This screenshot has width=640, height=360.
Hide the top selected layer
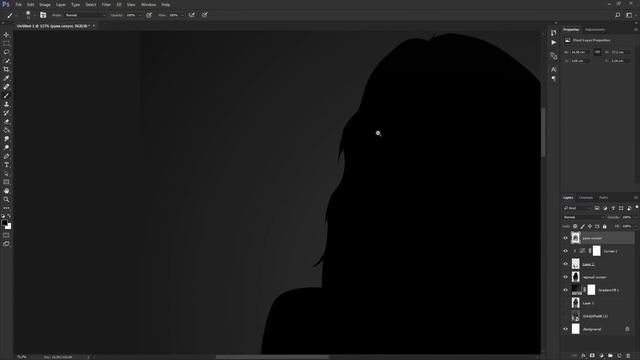point(565,238)
